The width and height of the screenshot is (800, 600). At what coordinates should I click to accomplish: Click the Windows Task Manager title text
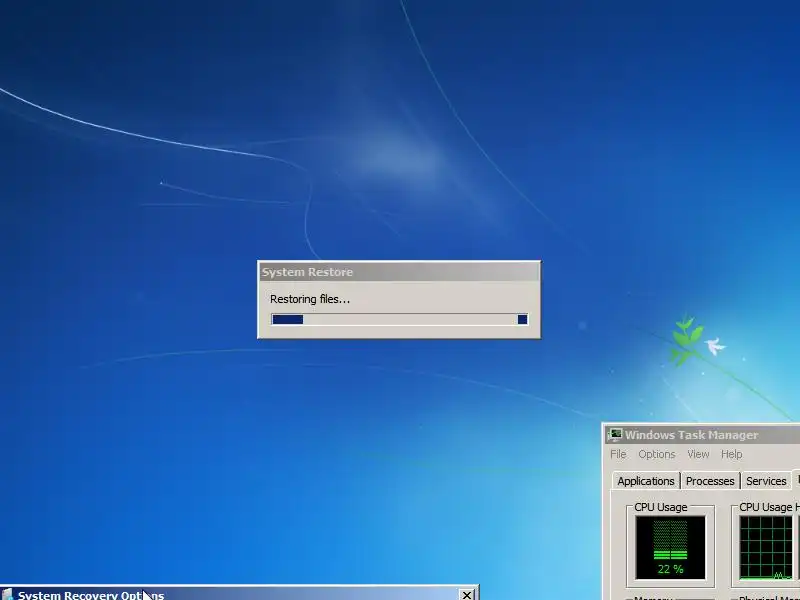[x=691, y=435]
